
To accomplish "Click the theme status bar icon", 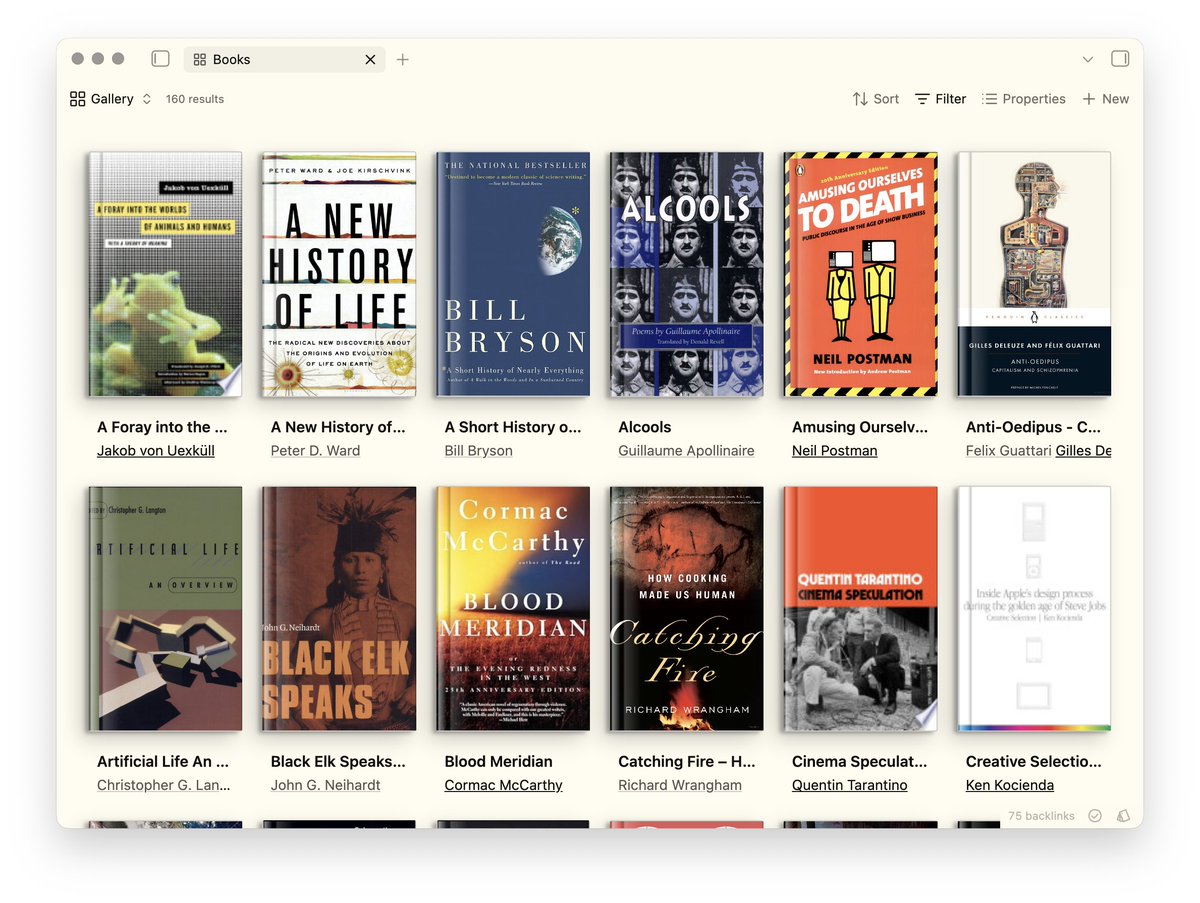I will click(x=1123, y=816).
